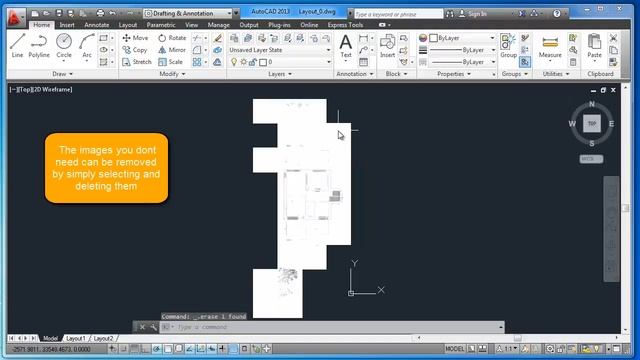640x360 pixels.
Task: Click the Copy tool
Action: [135, 50]
